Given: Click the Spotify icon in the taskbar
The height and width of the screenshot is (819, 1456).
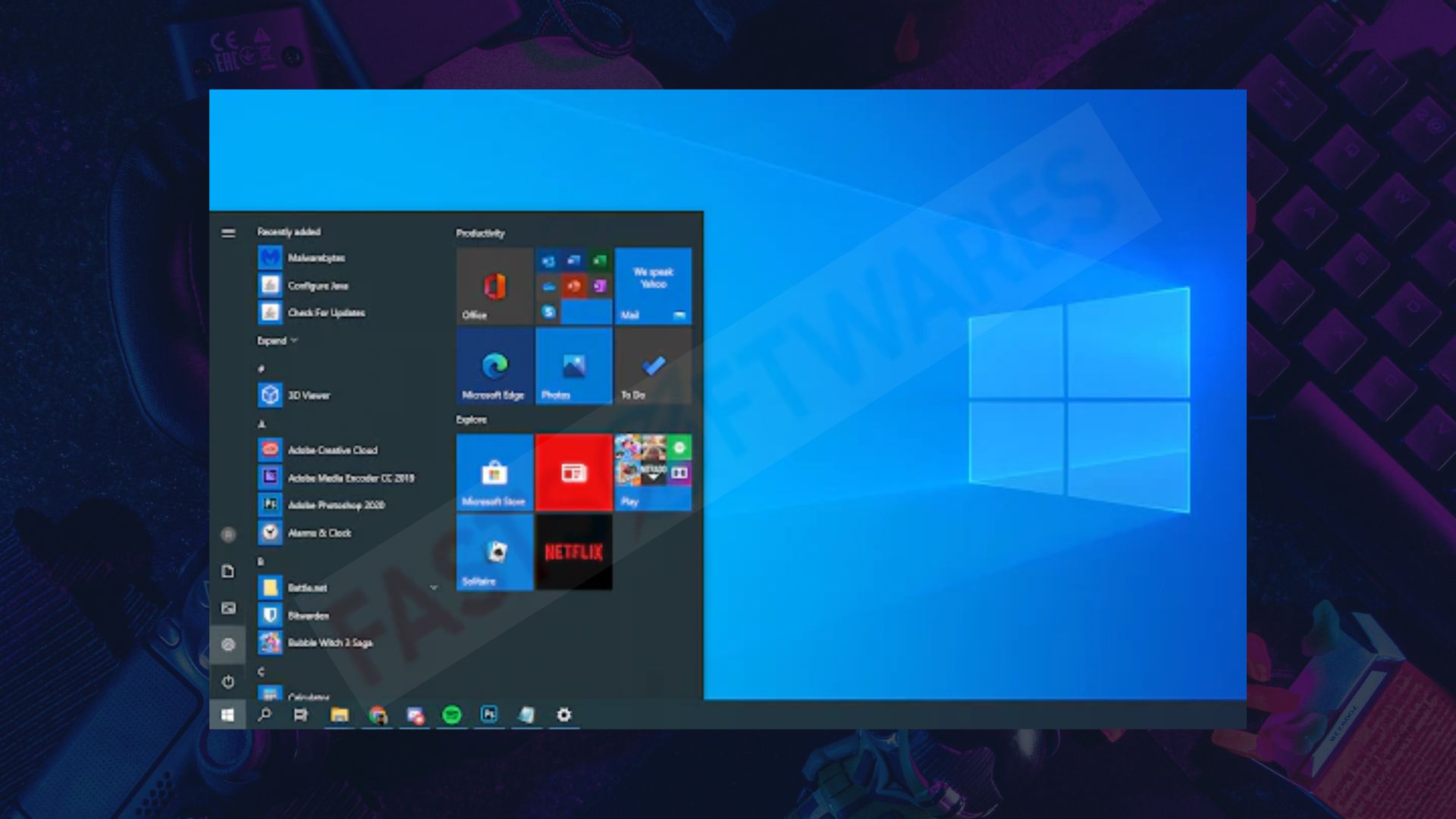Looking at the screenshot, I should click(452, 714).
